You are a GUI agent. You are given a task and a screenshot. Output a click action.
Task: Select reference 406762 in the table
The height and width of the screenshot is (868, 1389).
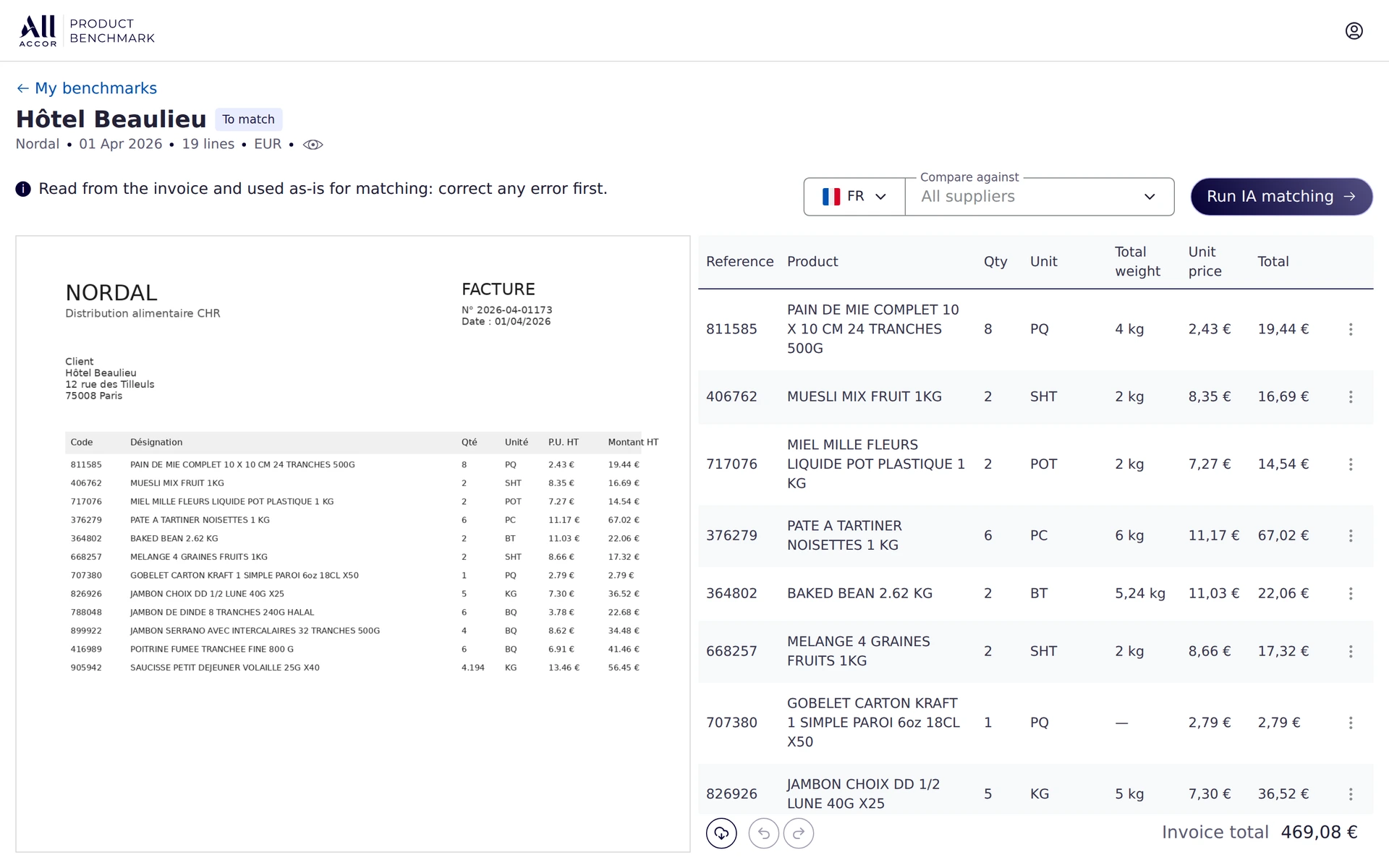coord(731,397)
